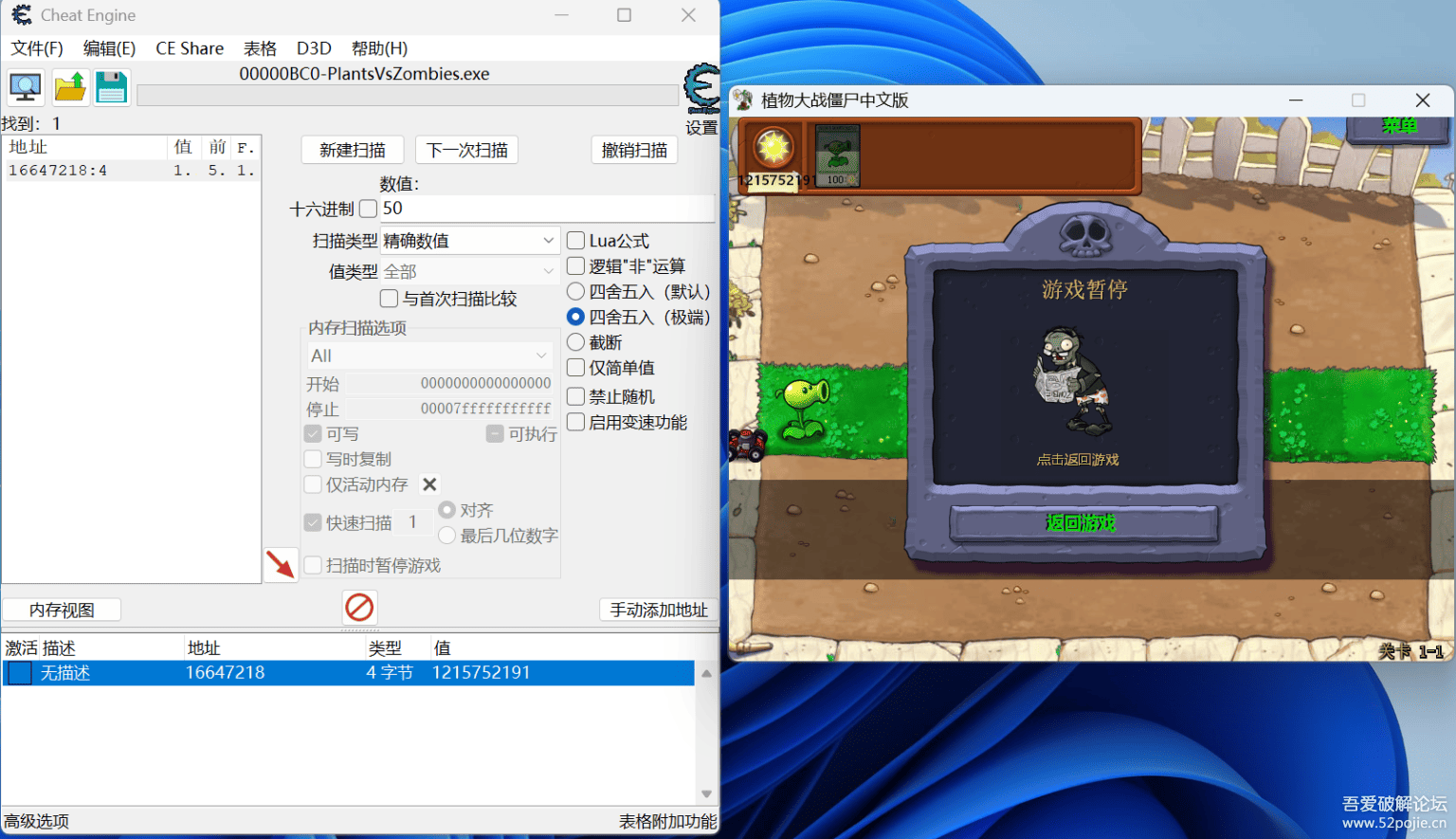Click scroll down arrow of address table
1456x839 pixels.
706,794
